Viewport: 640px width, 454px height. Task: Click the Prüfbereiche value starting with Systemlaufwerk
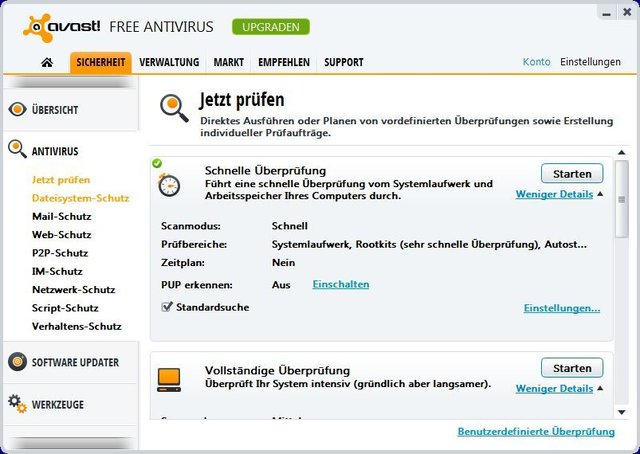(x=429, y=245)
